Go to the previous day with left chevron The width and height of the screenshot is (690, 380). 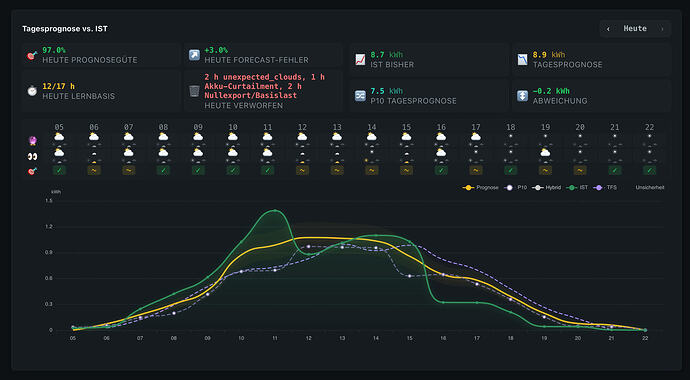point(608,29)
